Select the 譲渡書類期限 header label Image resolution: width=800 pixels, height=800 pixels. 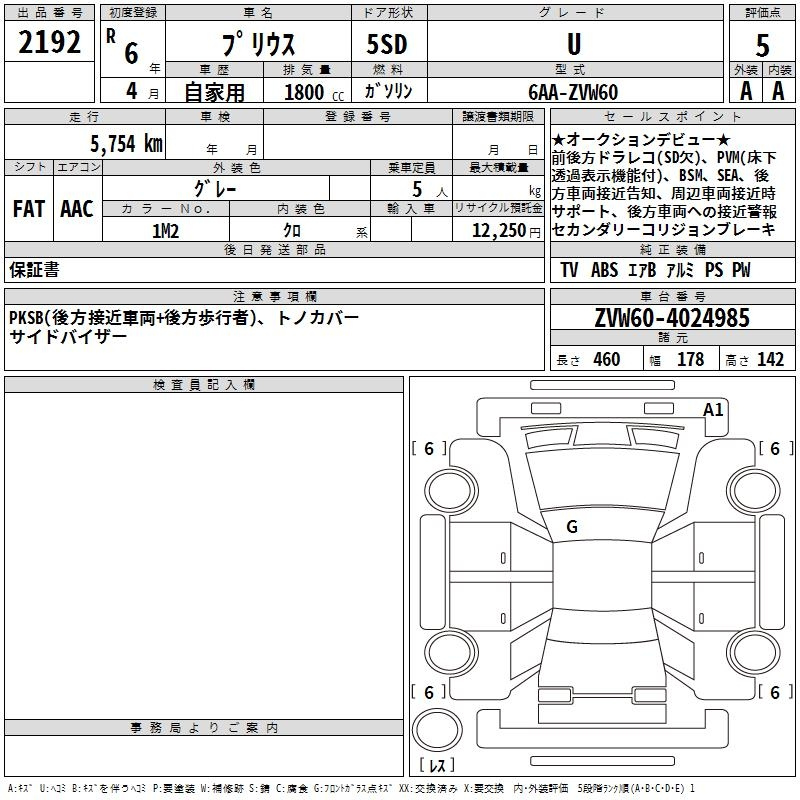[498, 117]
